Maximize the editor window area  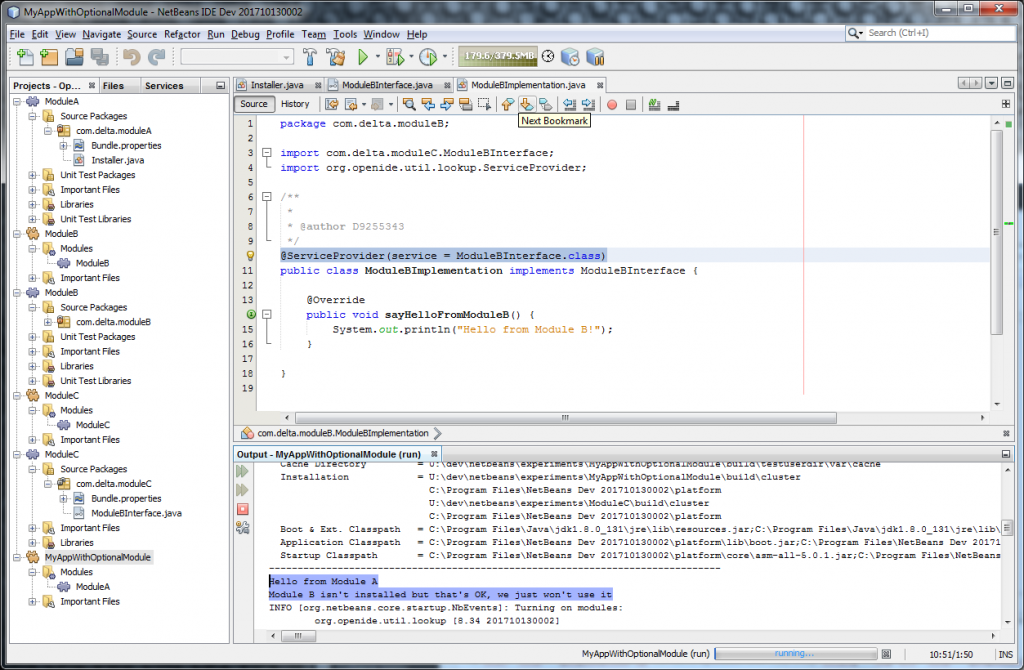(x=1007, y=83)
